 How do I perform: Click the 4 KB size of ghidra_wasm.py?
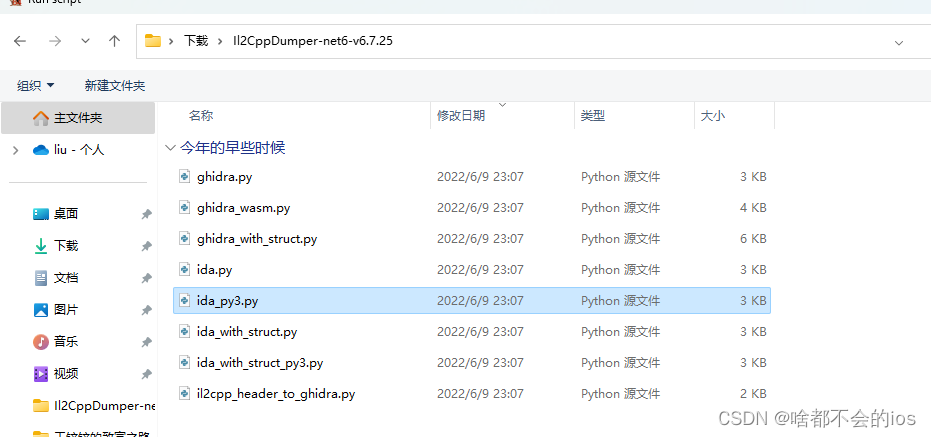(753, 208)
